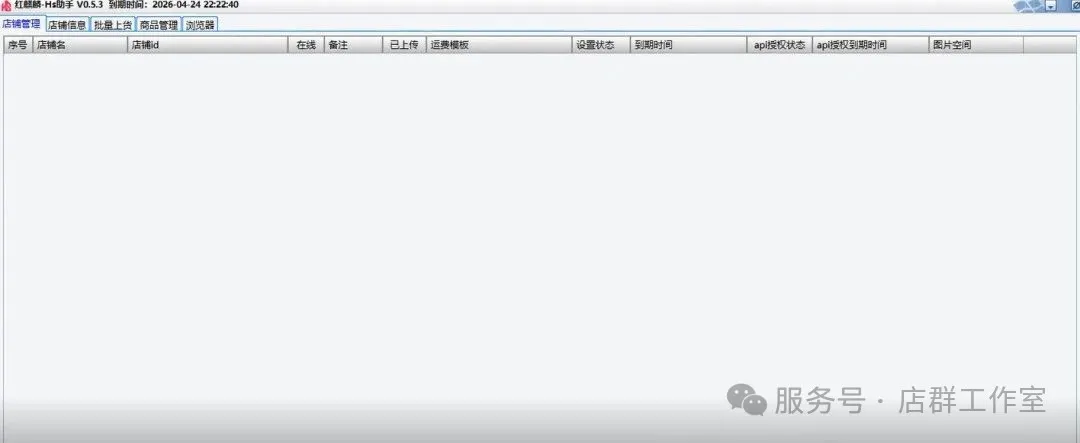Open the title bar dropdown arrow button

[1050, 6]
